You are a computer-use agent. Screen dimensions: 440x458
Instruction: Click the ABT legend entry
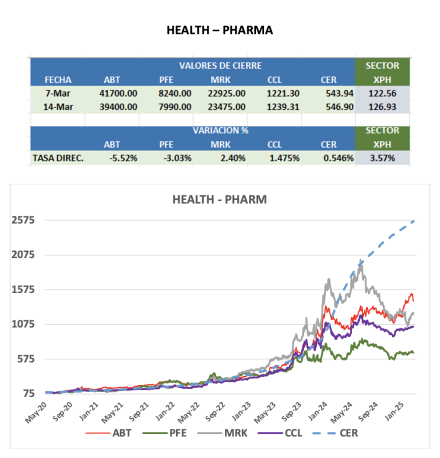pos(108,433)
